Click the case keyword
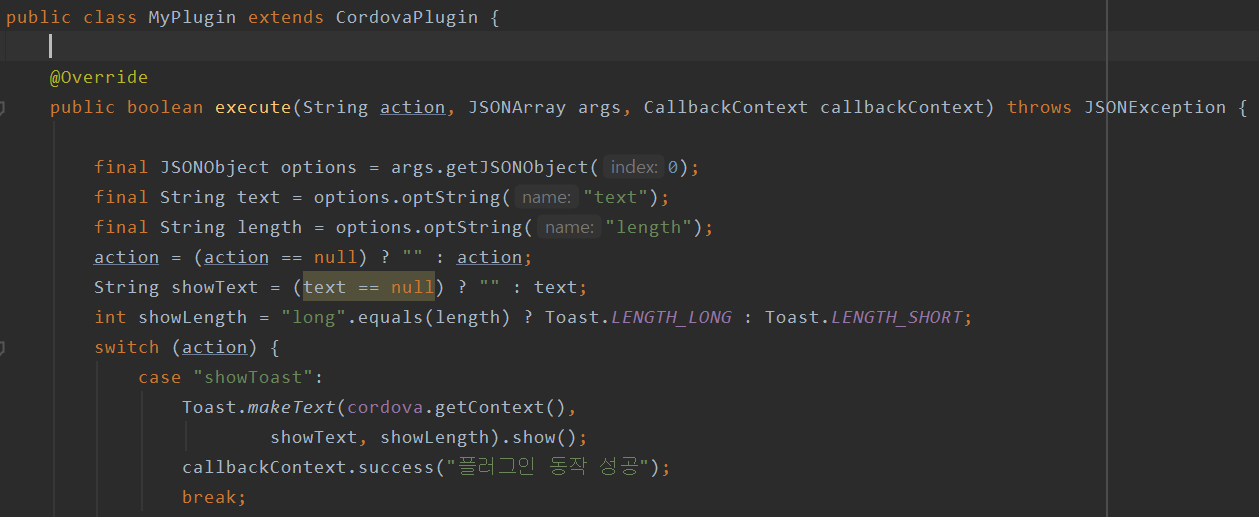1259x517 pixels. click(x=160, y=377)
